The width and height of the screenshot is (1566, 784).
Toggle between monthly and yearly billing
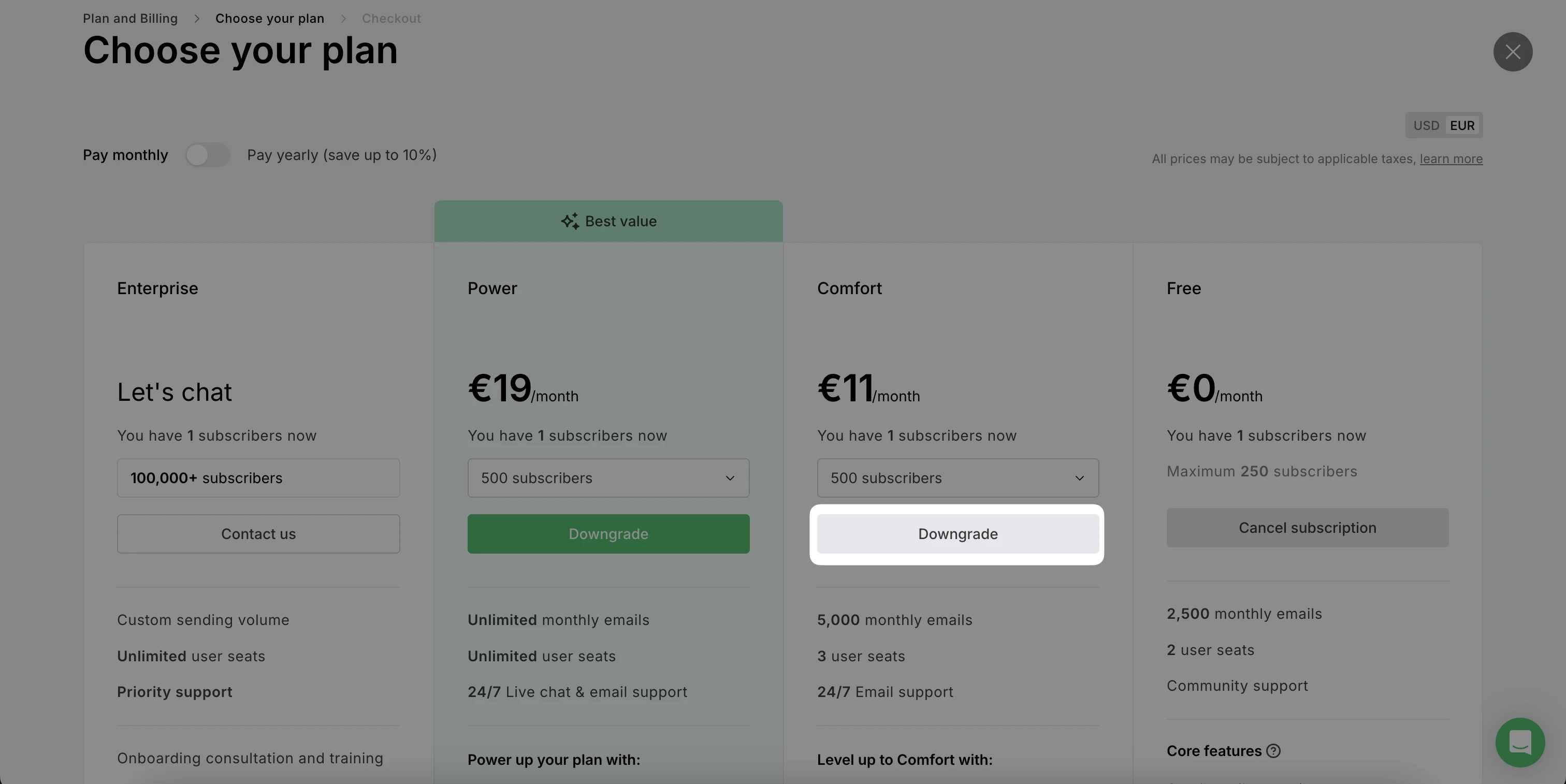(207, 155)
